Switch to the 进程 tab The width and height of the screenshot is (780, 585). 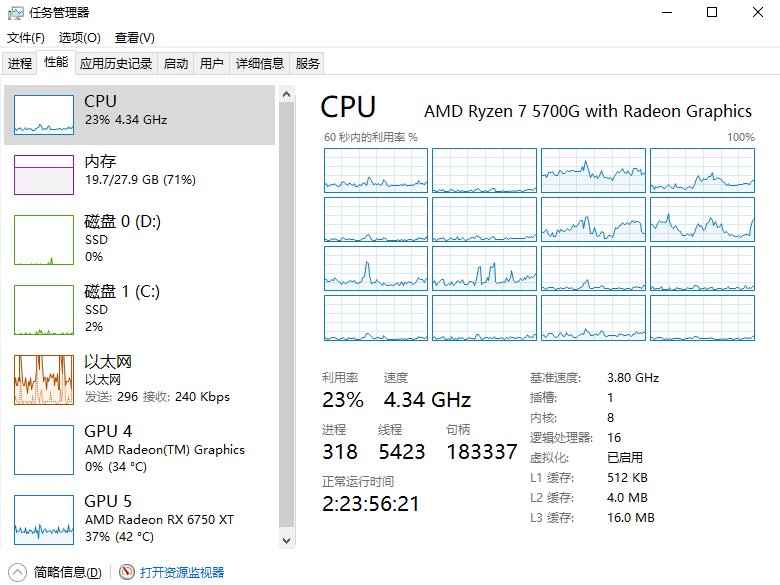[20, 63]
